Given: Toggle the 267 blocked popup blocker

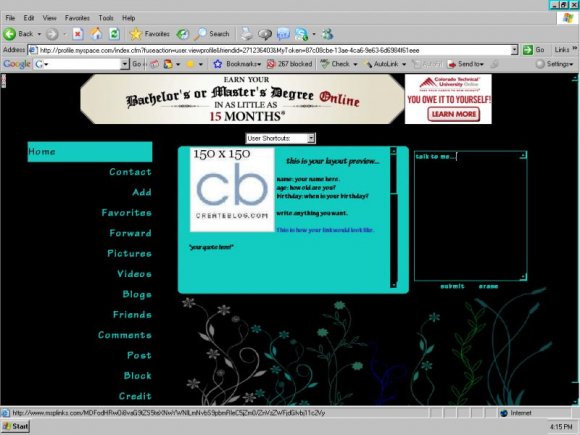Looking at the screenshot, I should (x=290, y=64).
